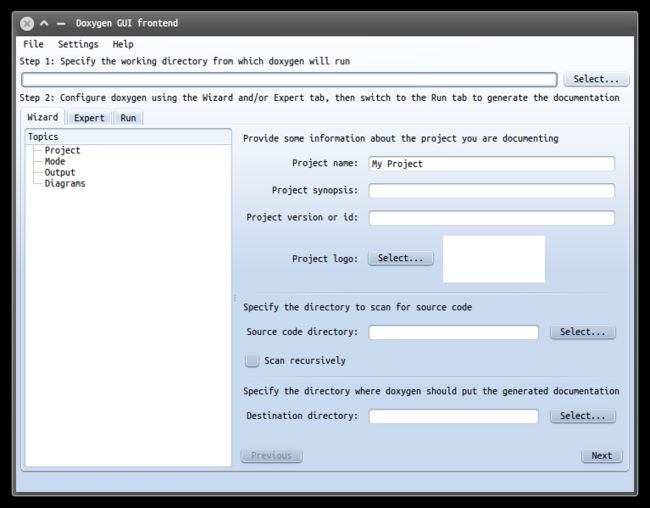Image resolution: width=650 pixels, height=508 pixels.
Task: Open the Settings menu
Action: pyautogui.click(x=78, y=44)
